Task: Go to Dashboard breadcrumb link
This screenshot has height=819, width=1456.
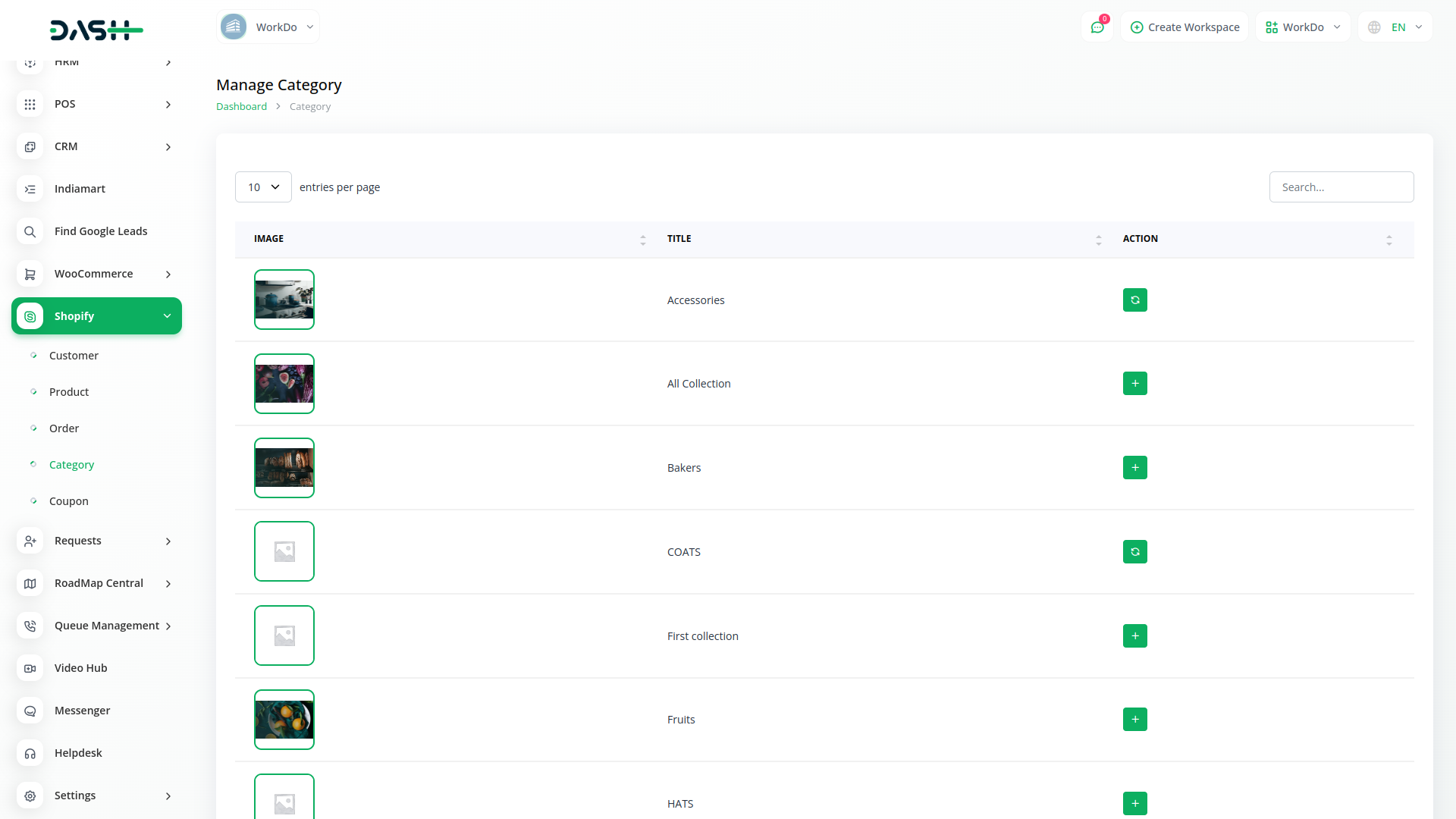Action: 241,107
